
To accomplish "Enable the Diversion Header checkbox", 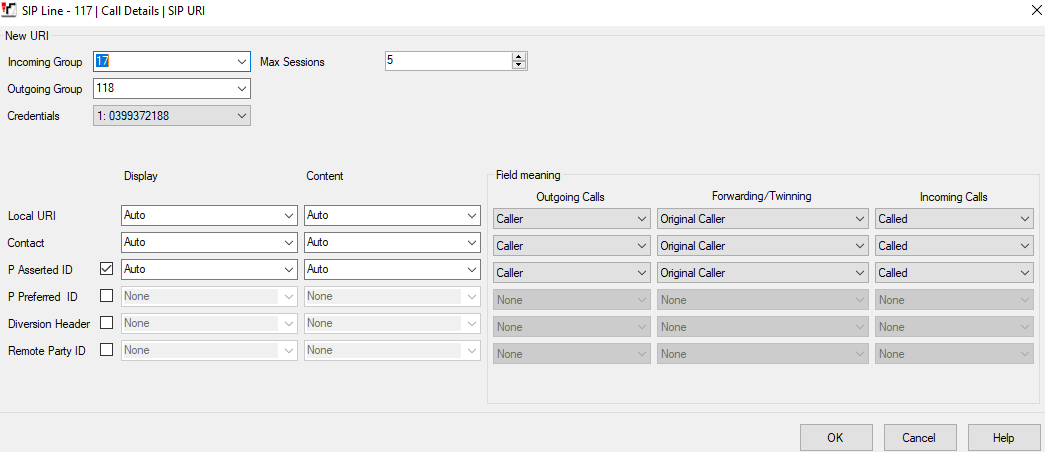I will click(106, 323).
